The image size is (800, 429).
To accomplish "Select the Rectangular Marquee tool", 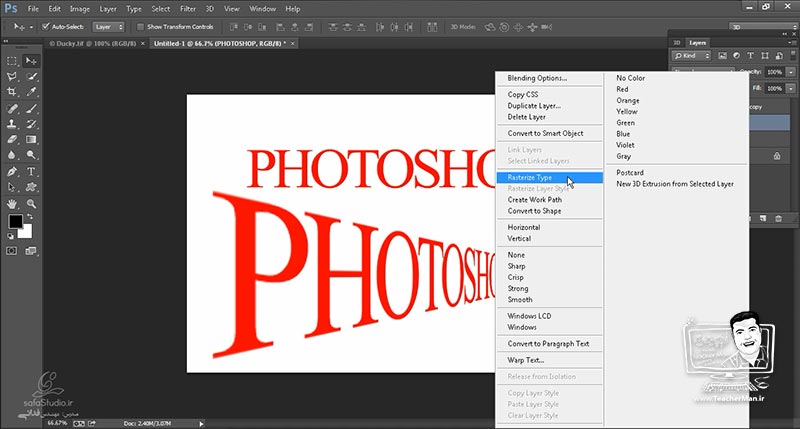I will pyautogui.click(x=12, y=61).
